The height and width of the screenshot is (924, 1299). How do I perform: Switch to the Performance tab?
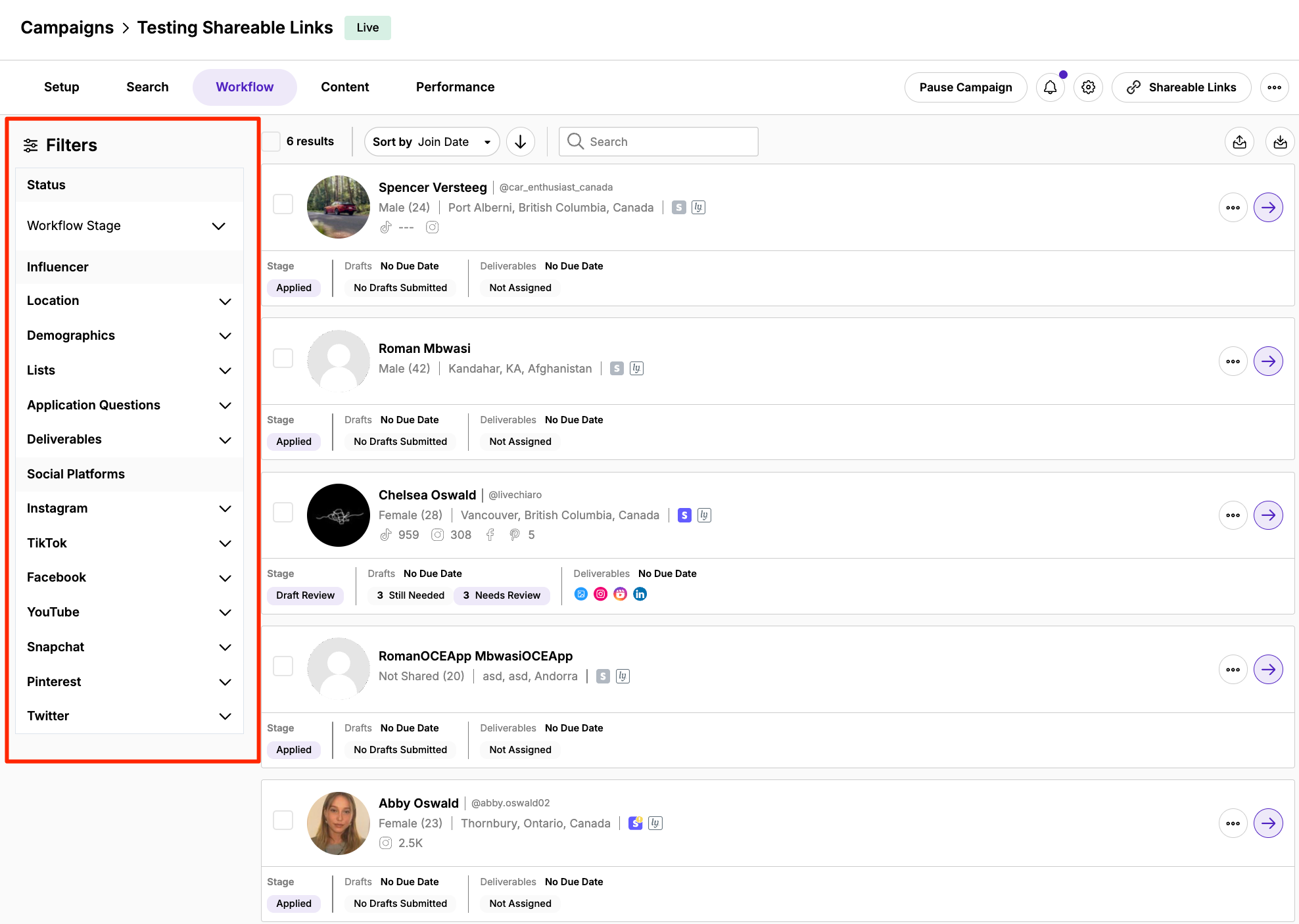pyautogui.click(x=455, y=87)
